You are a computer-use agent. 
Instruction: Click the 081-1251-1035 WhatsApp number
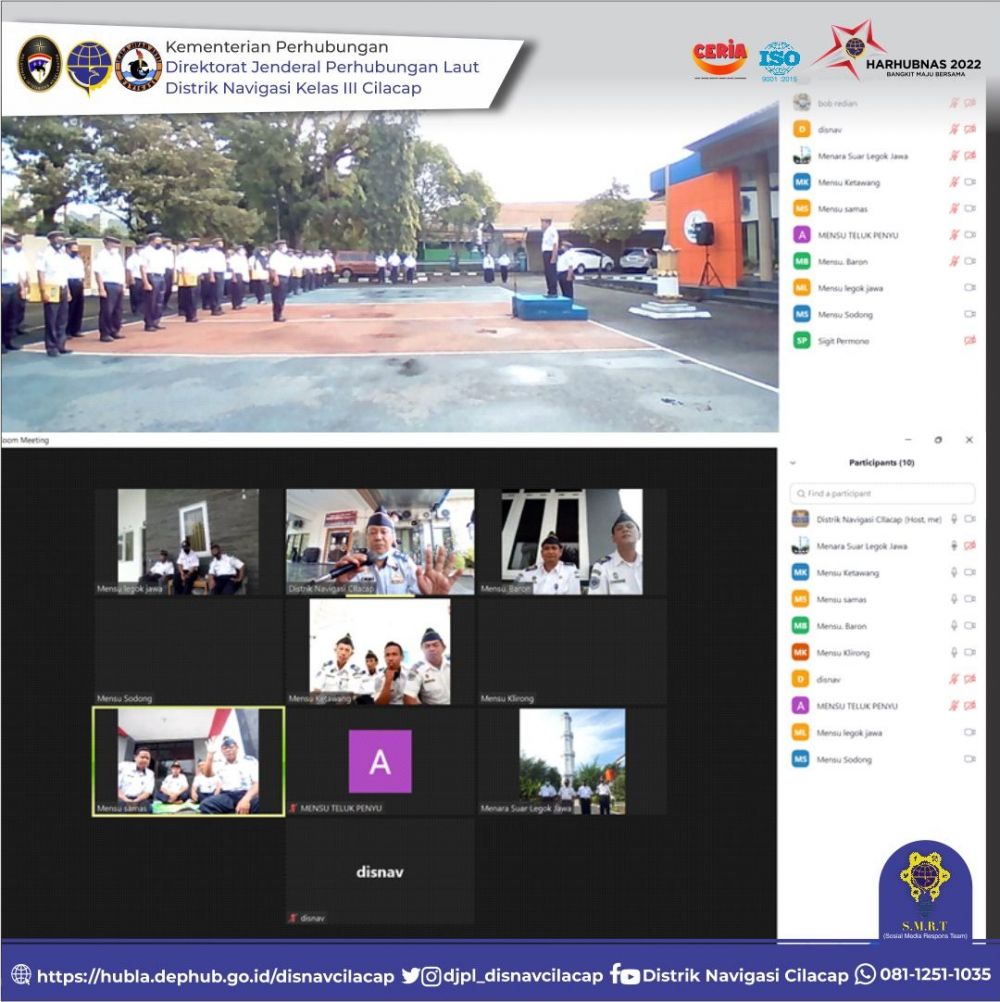click(935, 974)
